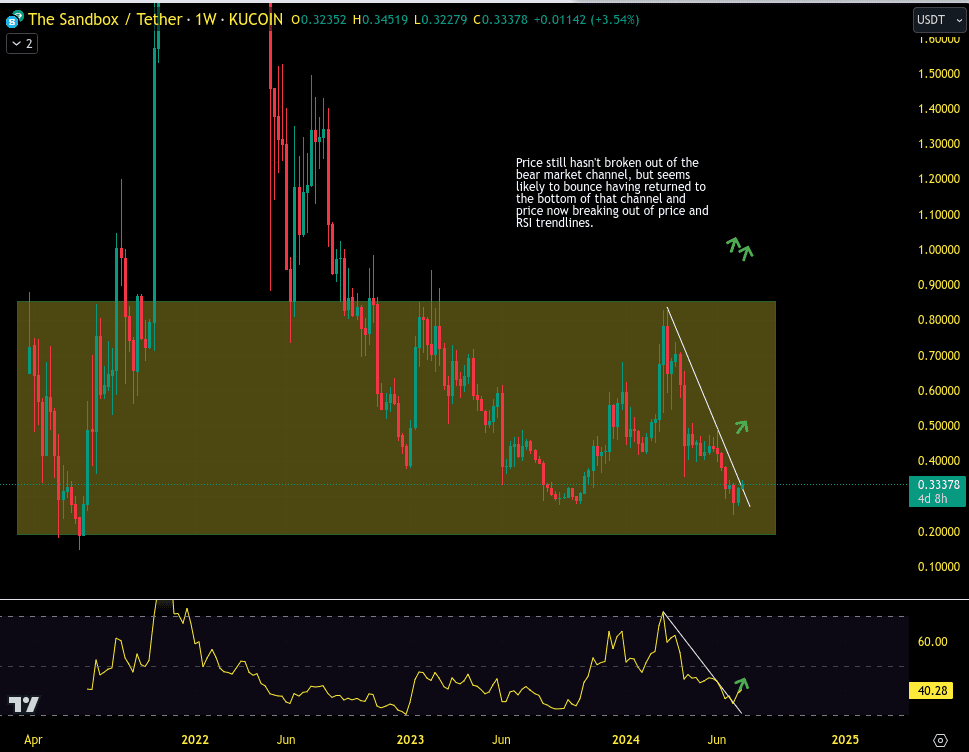Click the 0.50000 price axis label
The image size is (969, 752).
point(939,426)
